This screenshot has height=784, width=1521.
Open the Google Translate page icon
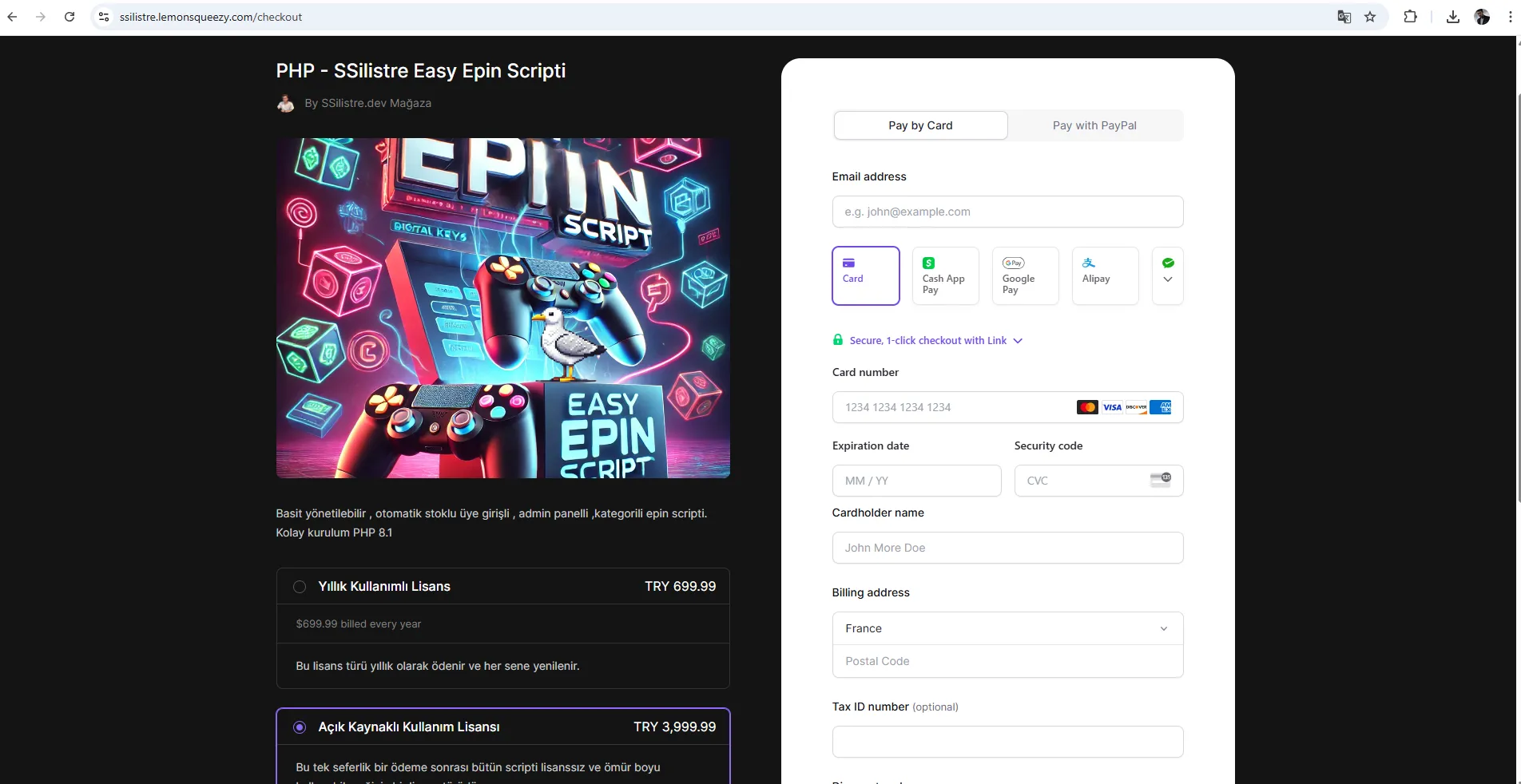[1344, 17]
